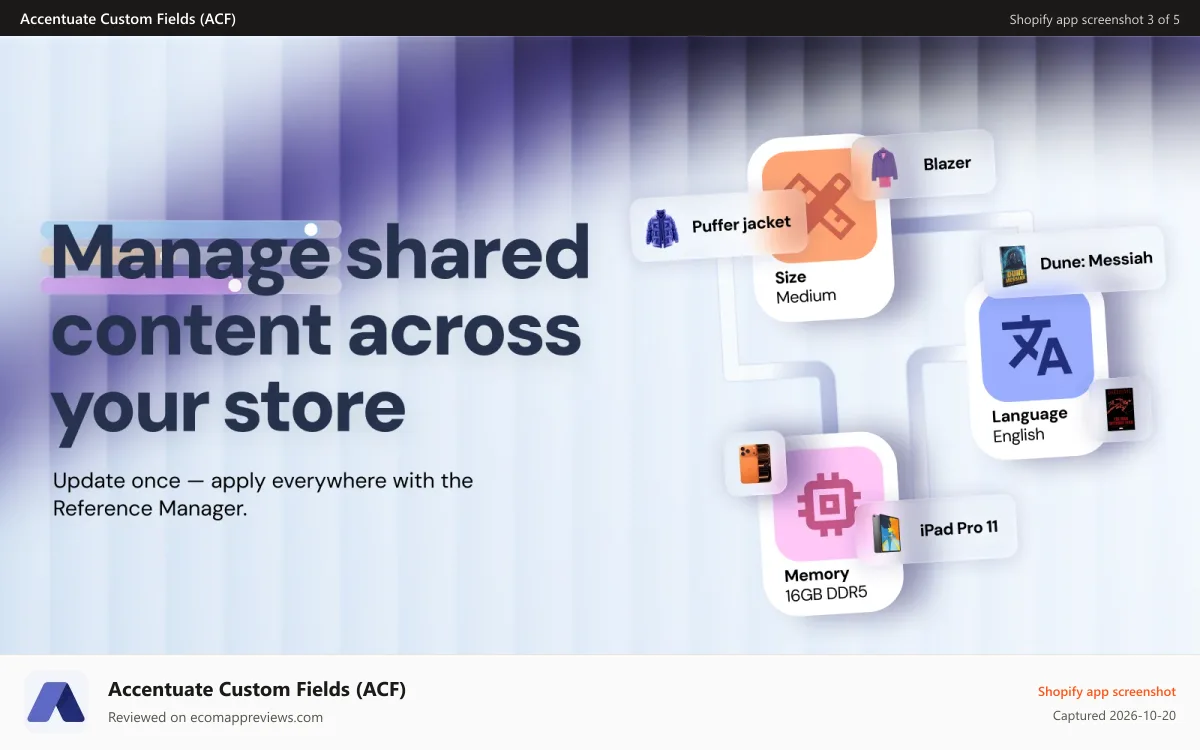This screenshot has width=1200, height=750.
Task: Click the 'Size' card label
Action: click(790, 277)
